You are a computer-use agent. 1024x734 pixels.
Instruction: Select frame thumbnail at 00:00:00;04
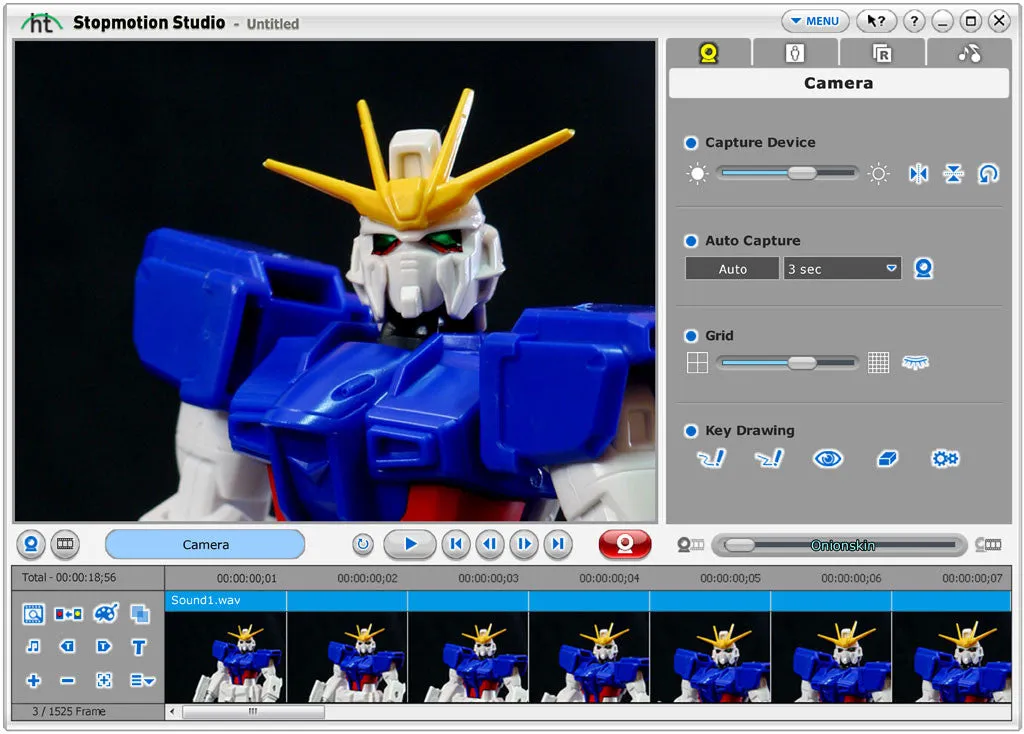coord(588,657)
